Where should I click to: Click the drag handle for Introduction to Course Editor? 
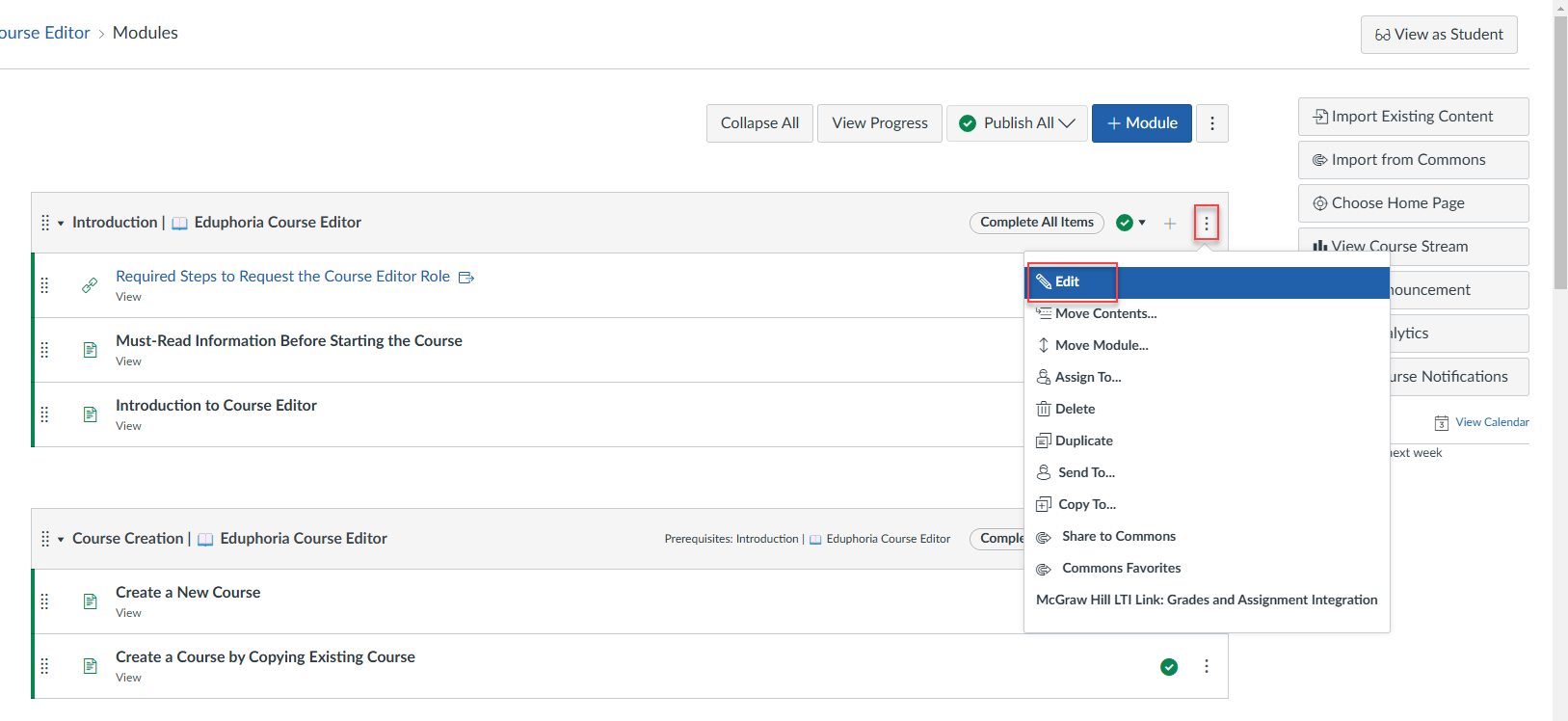click(x=44, y=414)
